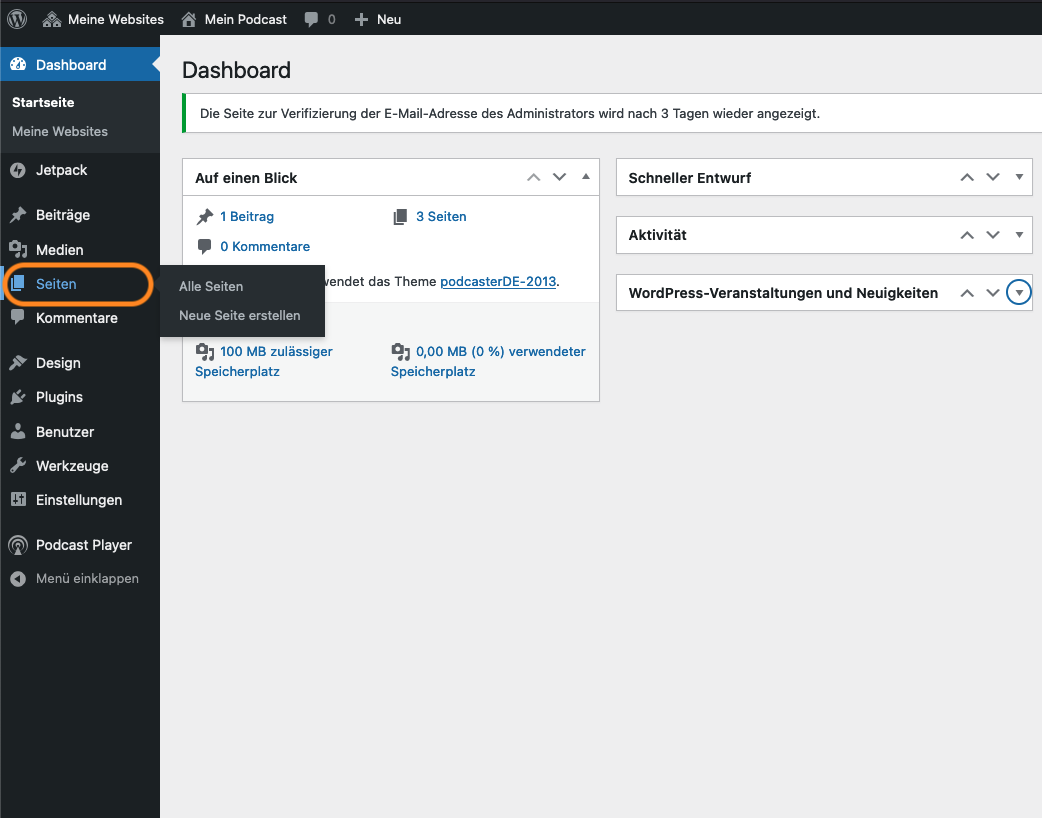The height and width of the screenshot is (818, 1042).
Task: Click the WordPress logo icon
Action: 17,19
